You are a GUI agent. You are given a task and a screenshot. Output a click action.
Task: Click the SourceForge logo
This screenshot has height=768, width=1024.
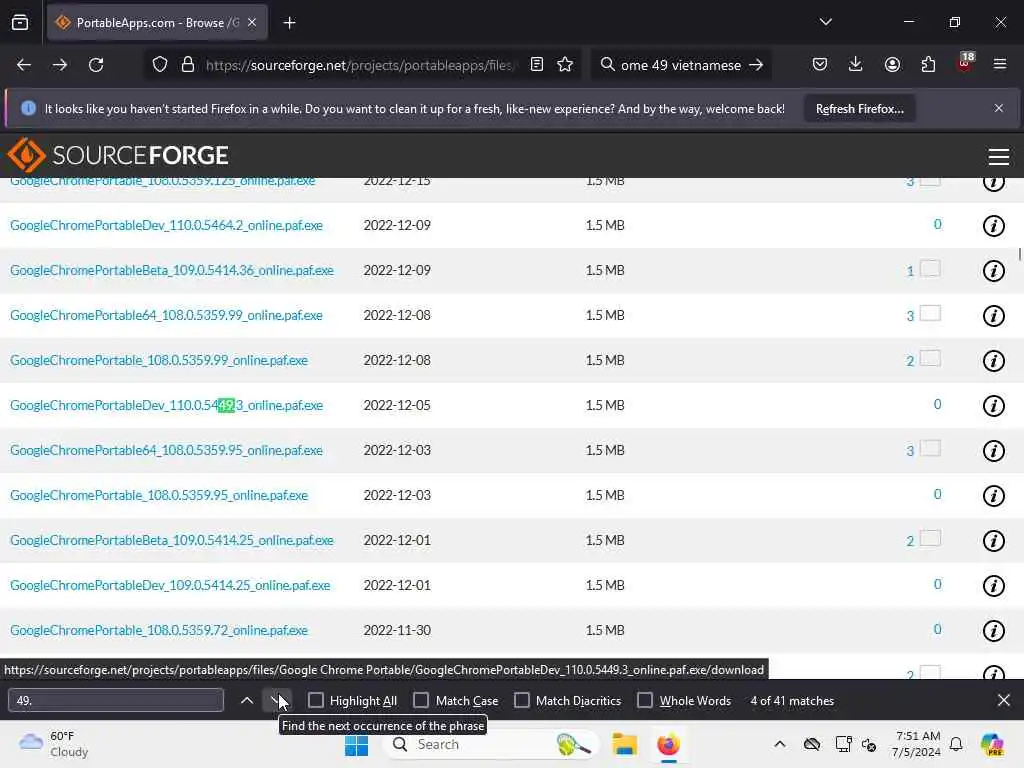(118, 155)
